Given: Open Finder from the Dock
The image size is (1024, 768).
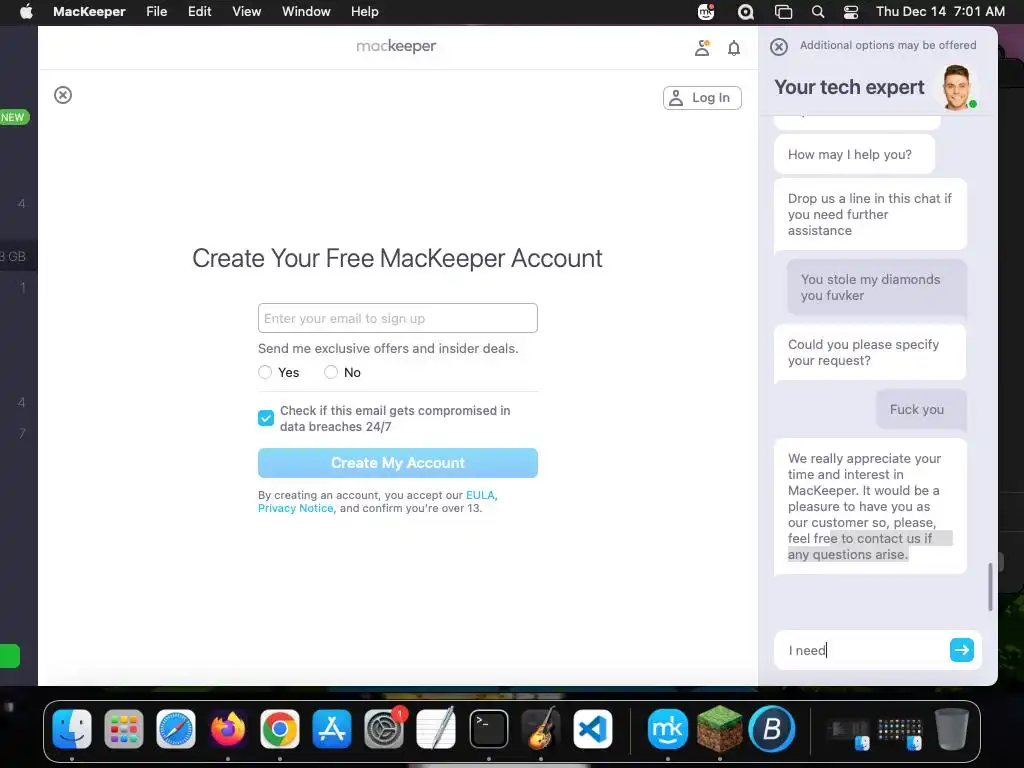Looking at the screenshot, I should point(72,729).
